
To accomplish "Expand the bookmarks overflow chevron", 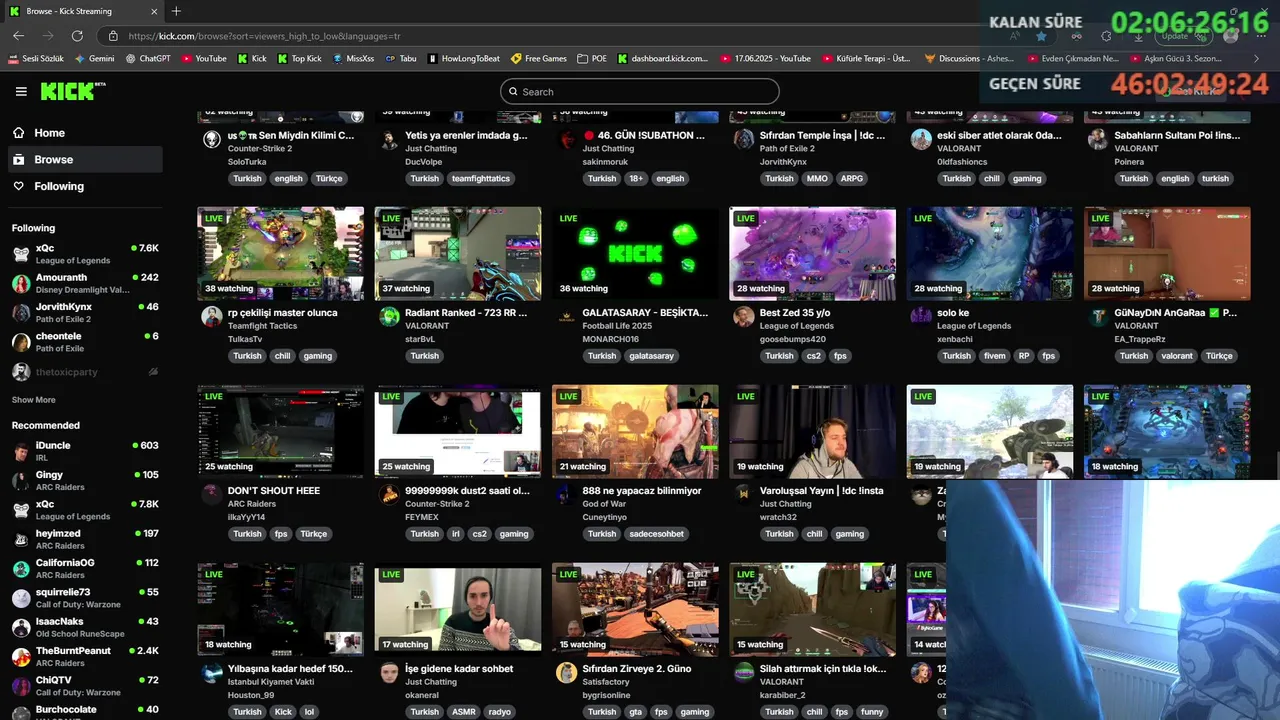I will (1257, 59).
